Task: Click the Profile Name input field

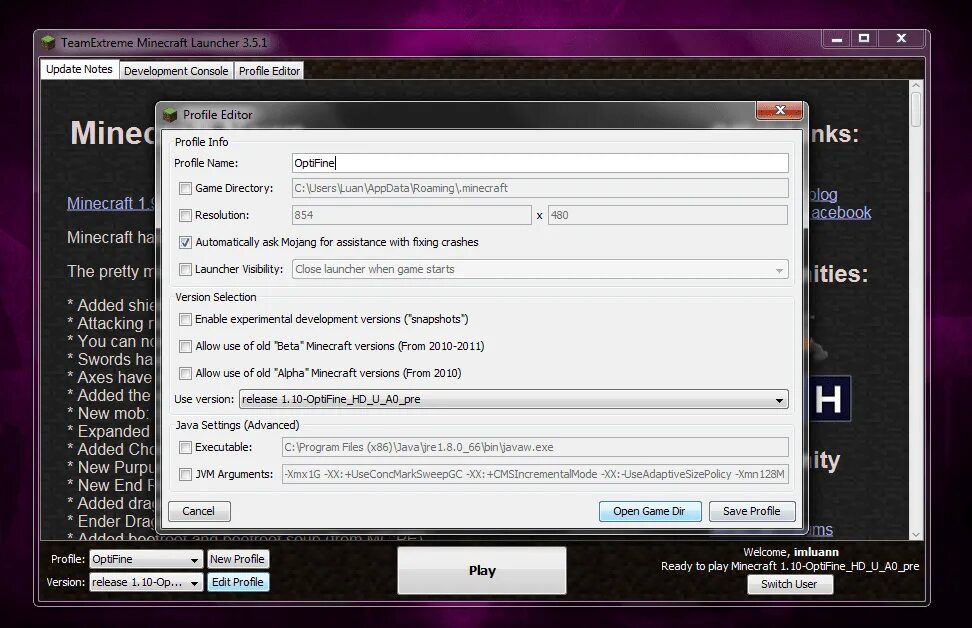Action: point(540,163)
